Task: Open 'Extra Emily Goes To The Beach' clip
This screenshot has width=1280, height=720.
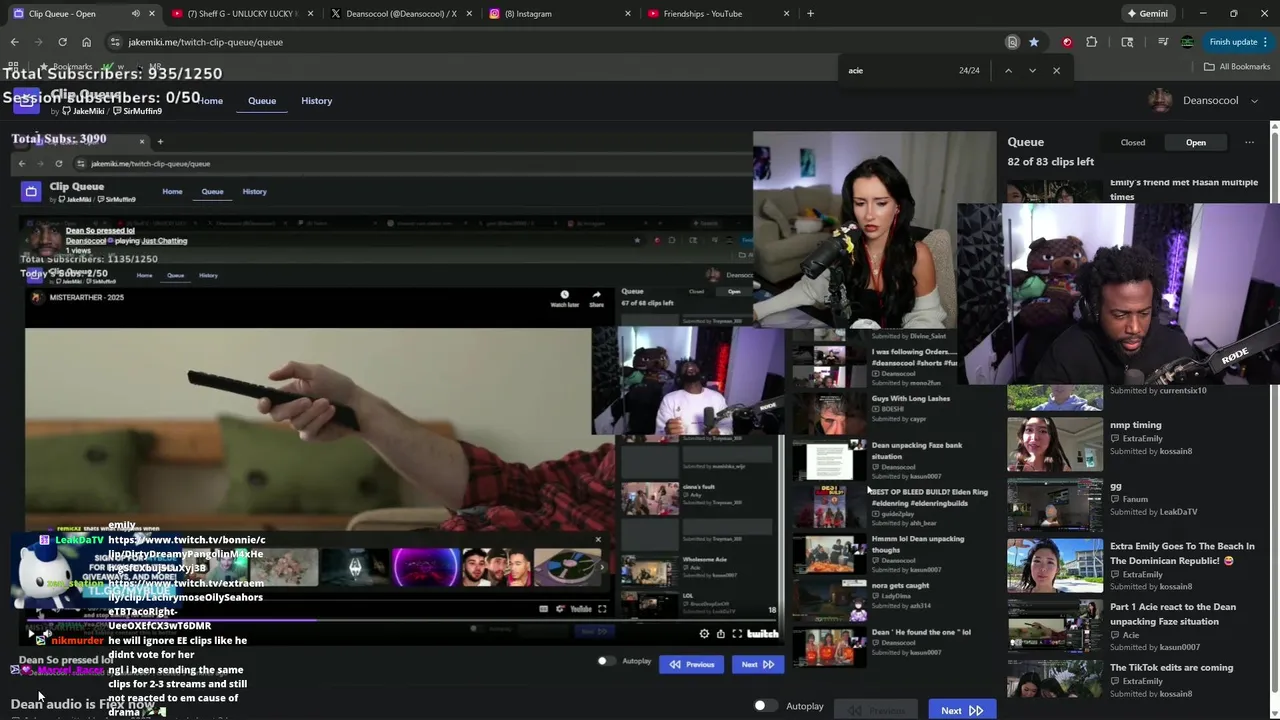Action: coord(1182,553)
